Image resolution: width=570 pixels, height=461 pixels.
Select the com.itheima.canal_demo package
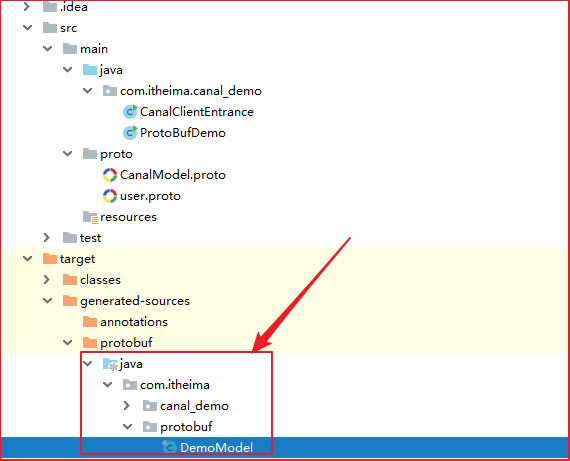191,91
